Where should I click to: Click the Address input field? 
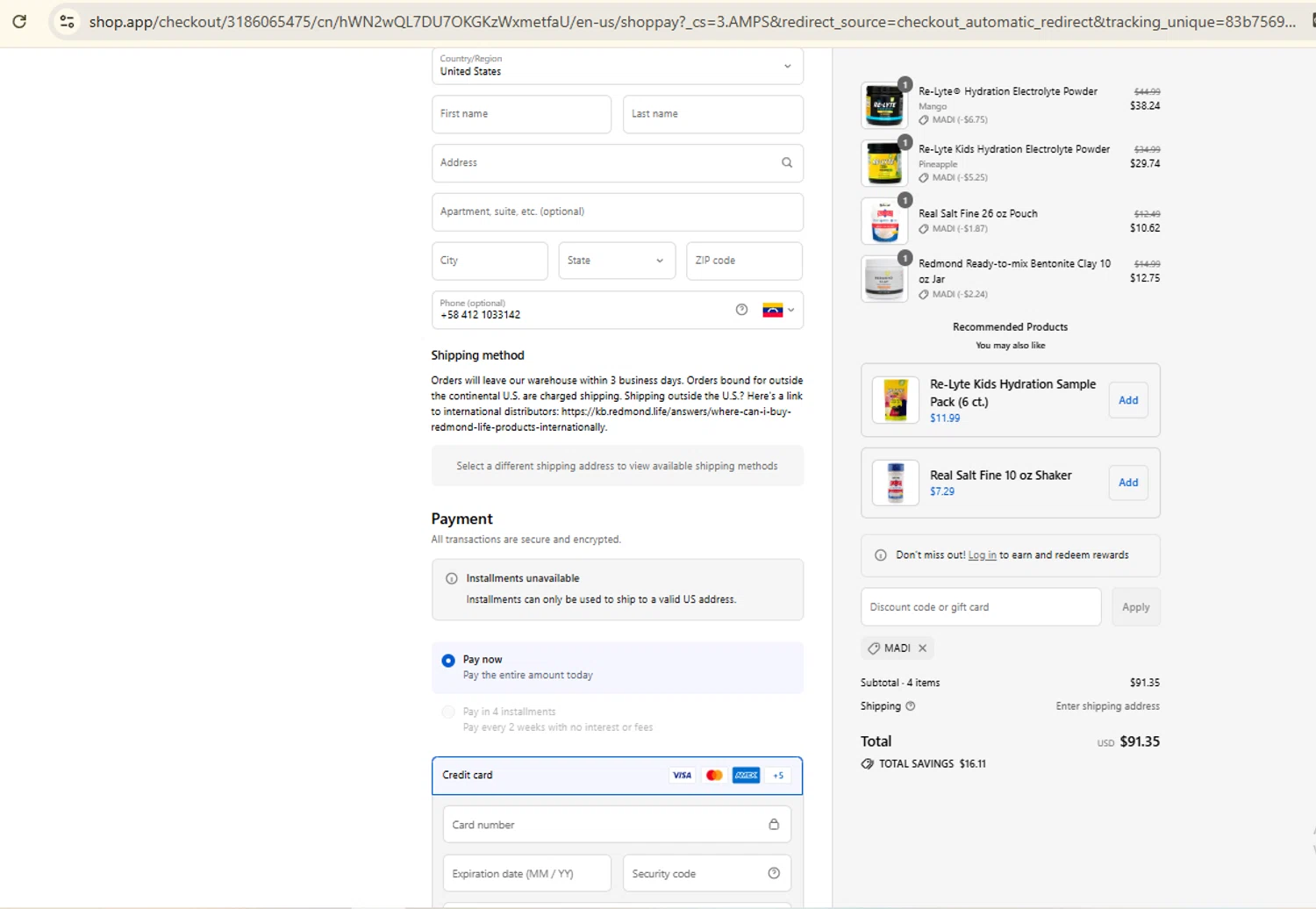point(618,163)
